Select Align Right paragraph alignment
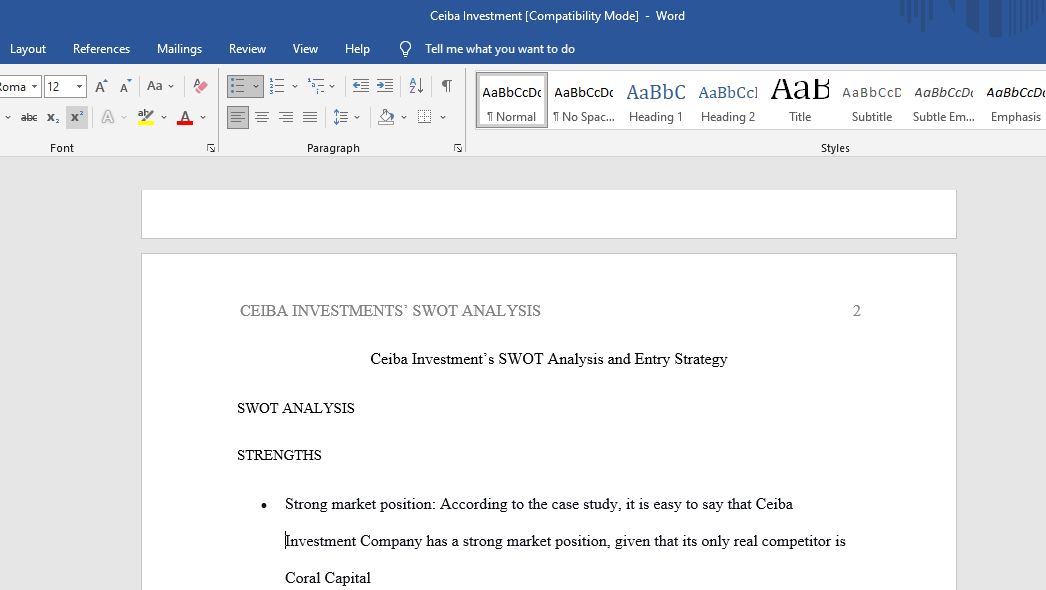The image size is (1046, 590). (286, 117)
